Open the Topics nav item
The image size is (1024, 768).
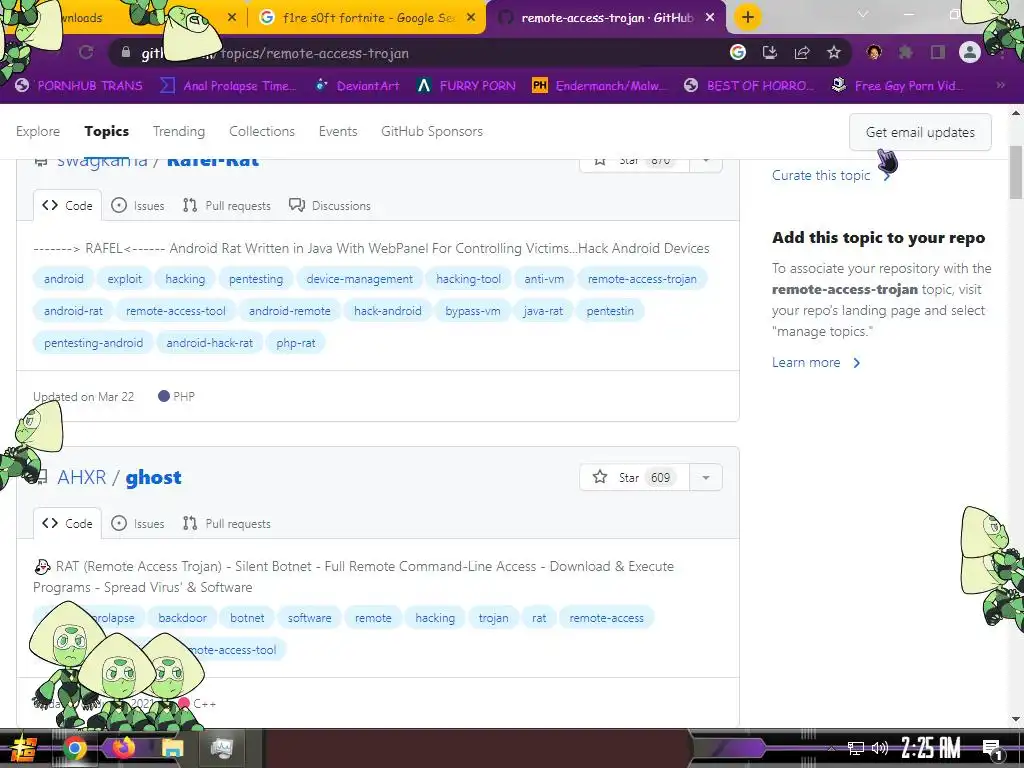(x=106, y=131)
